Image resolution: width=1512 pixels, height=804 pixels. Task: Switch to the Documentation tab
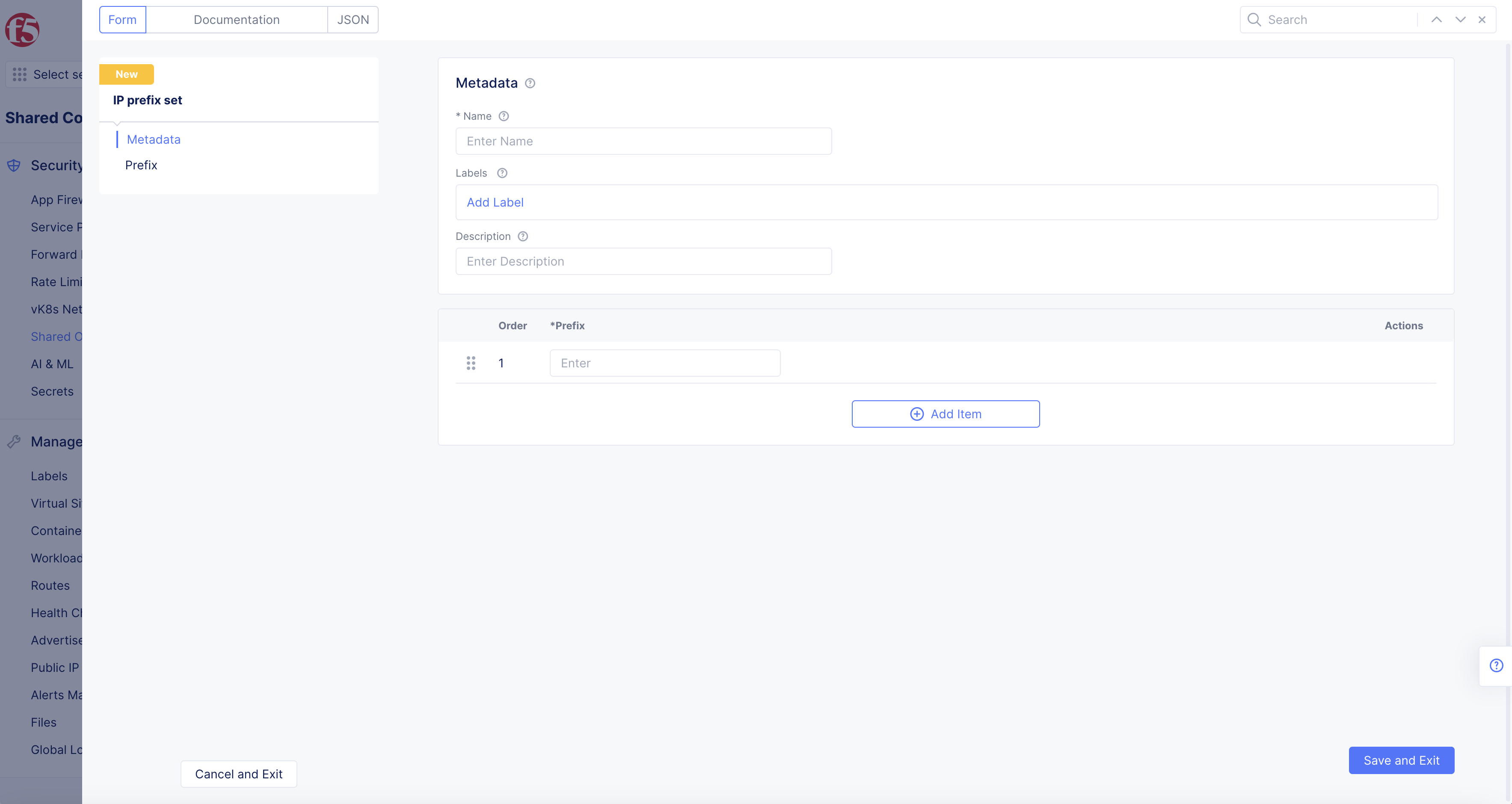[237, 20]
